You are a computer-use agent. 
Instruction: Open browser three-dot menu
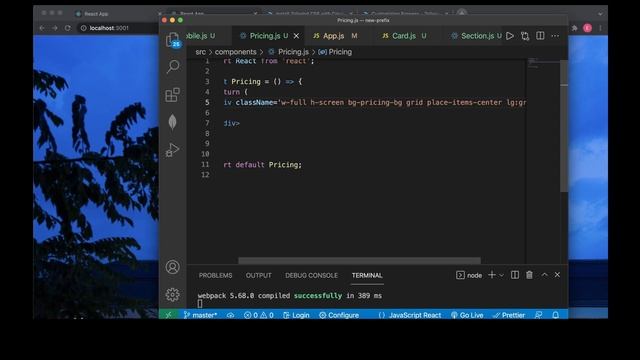(600, 28)
